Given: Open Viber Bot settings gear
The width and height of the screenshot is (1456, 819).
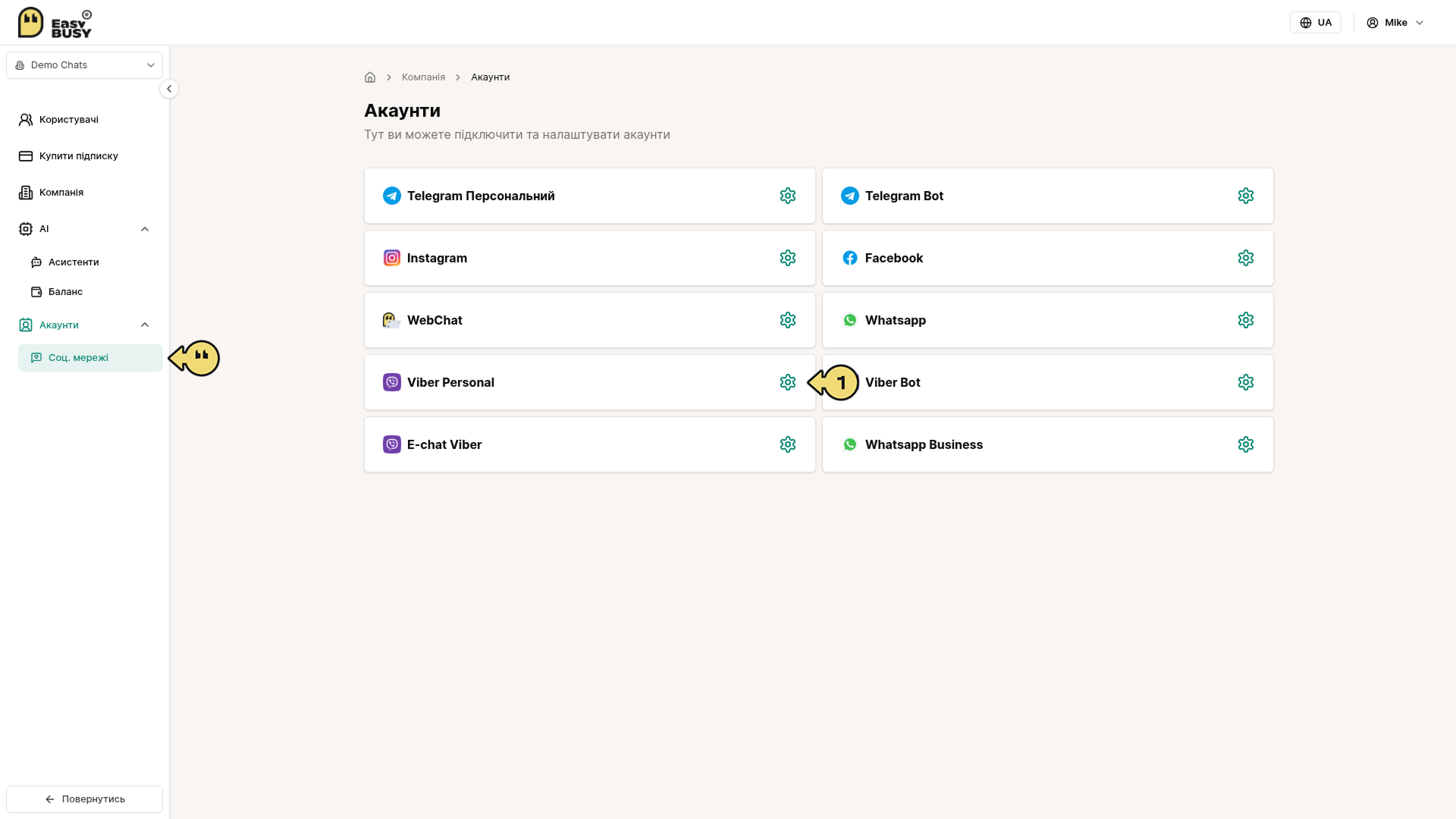Looking at the screenshot, I should (x=1246, y=382).
